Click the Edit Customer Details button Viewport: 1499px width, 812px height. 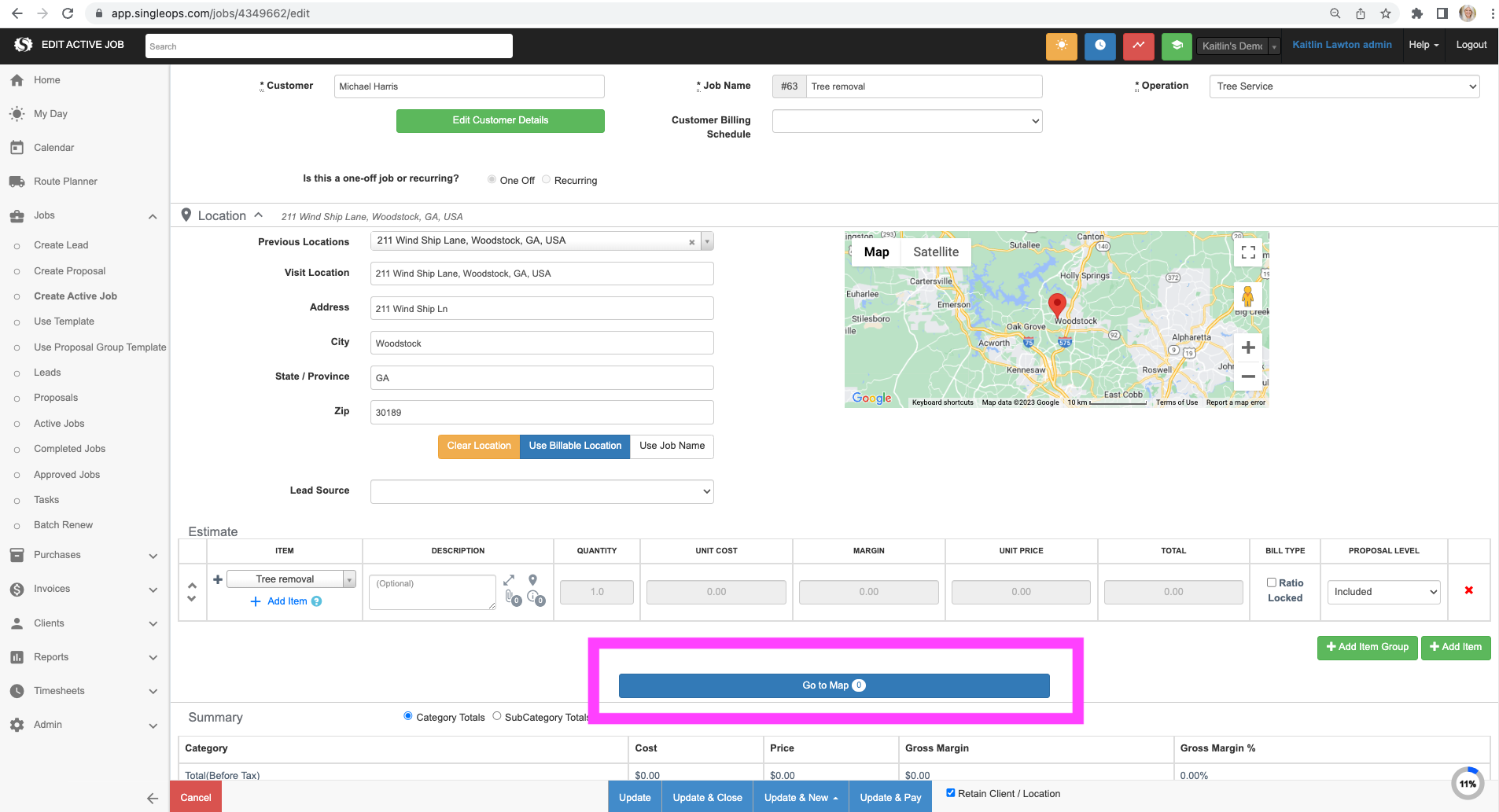500,120
